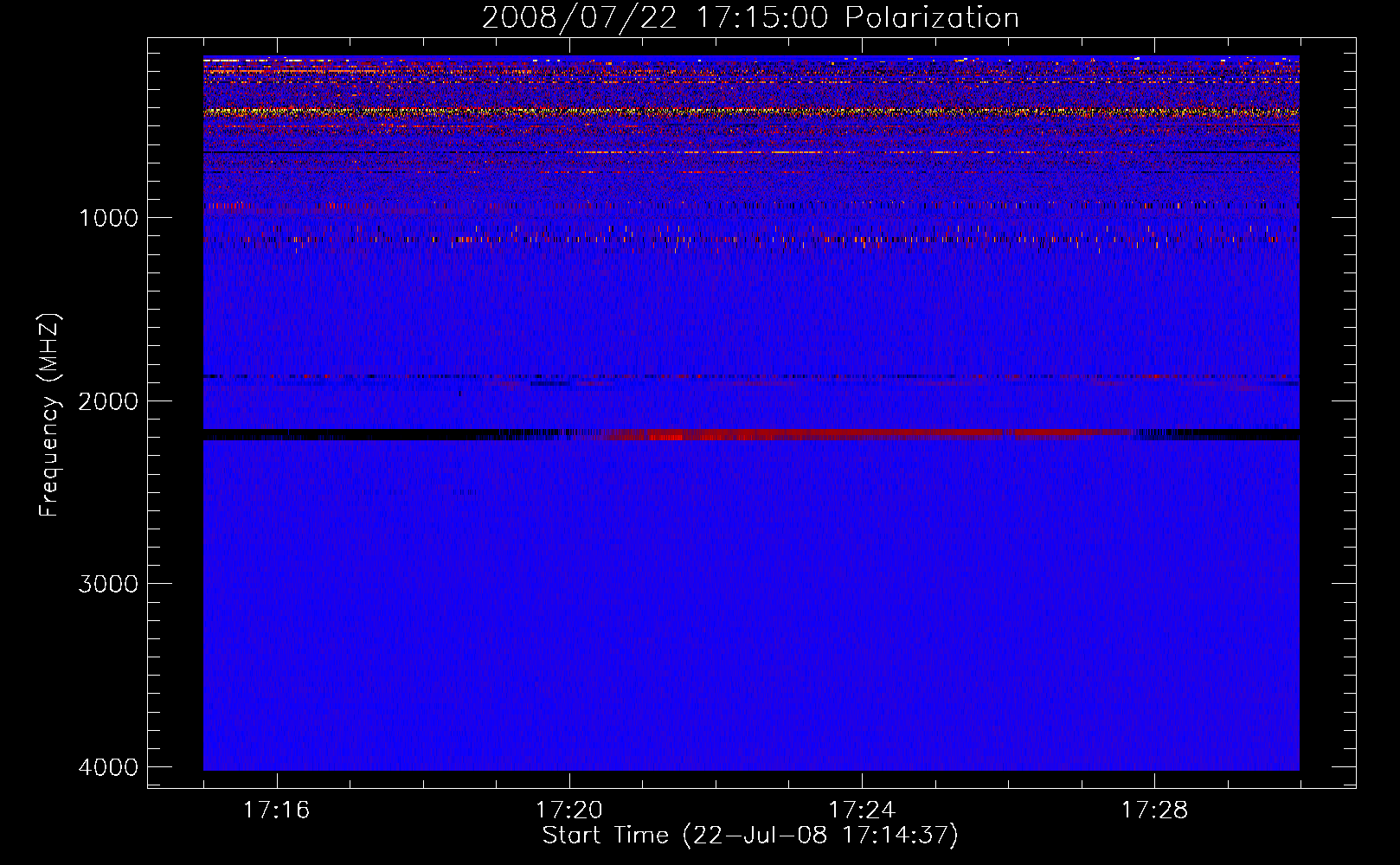Click the 'Start Time (22-Jul-08 17:14:37)' label
Viewport: 1400px width, 865px height.
tap(750, 836)
